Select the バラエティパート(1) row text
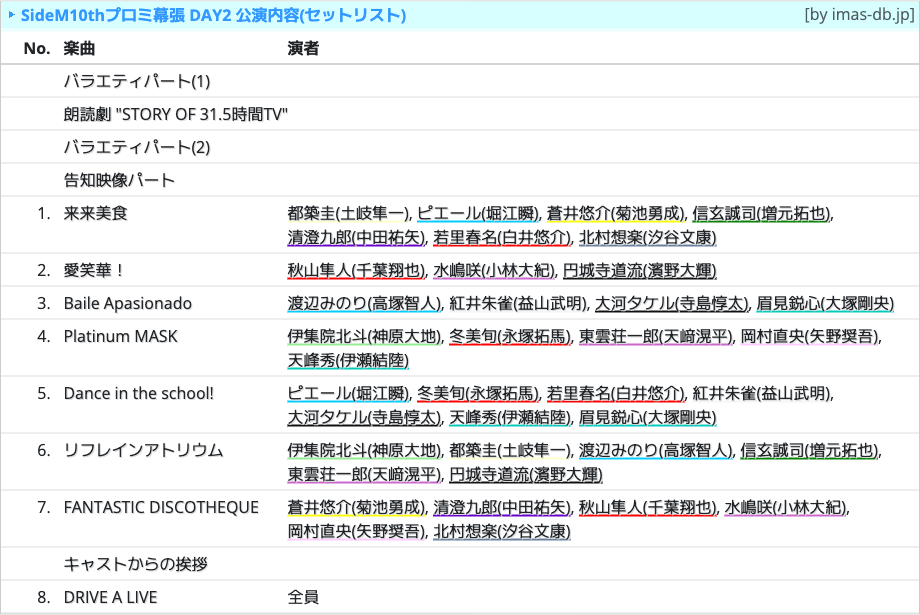This screenshot has height=615, width=920. click(x=137, y=81)
